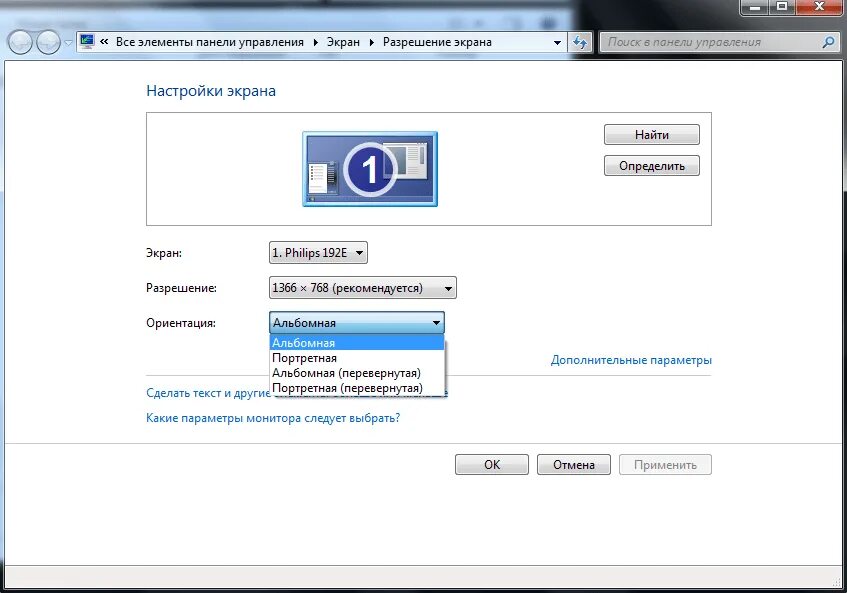847x593 pixels.
Task: Select monitor 1 thumbnail
Action: coord(370,169)
